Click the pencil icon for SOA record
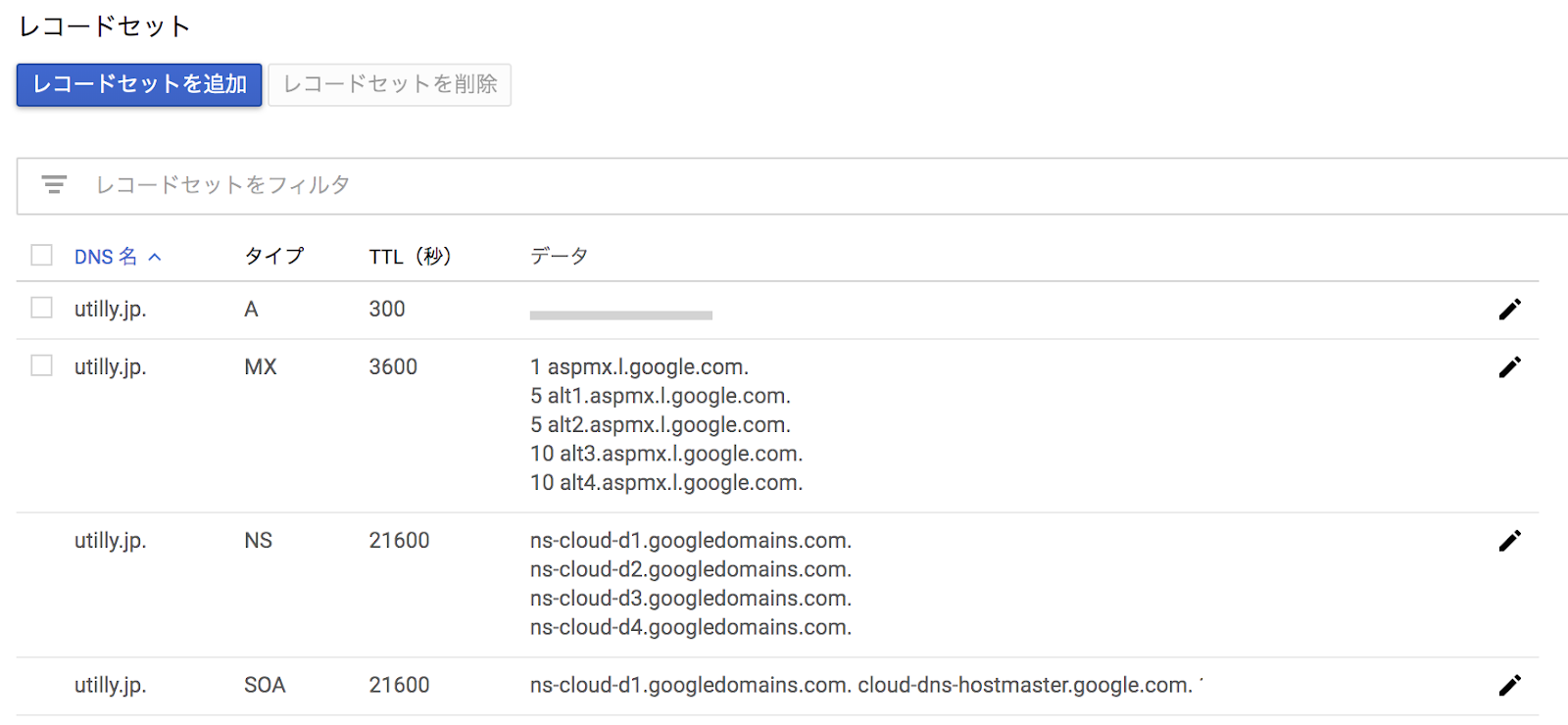 pyautogui.click(x=1509, y=685)
